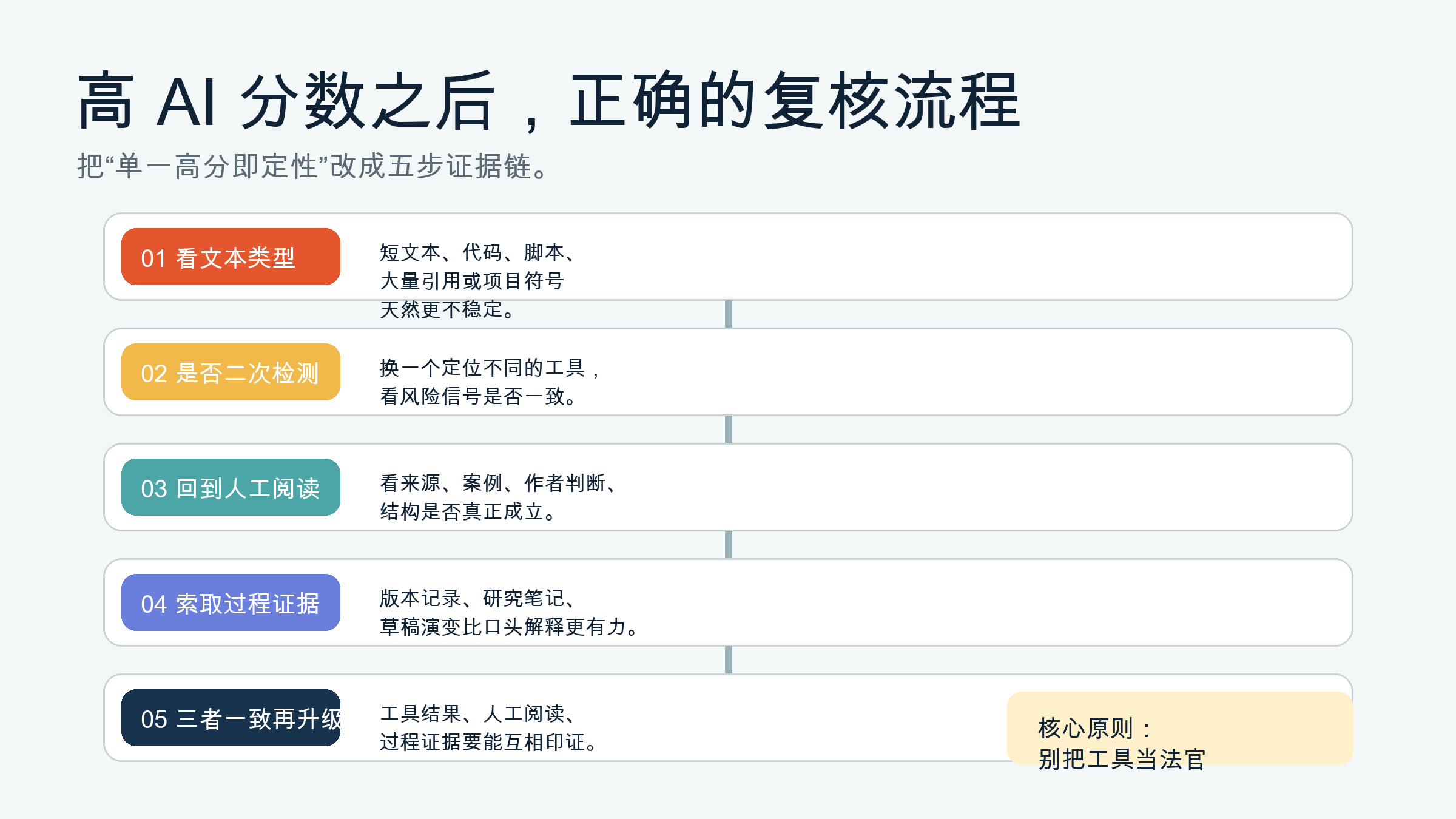Click the 别把工具当法官 callout line

click(1122, 759)
